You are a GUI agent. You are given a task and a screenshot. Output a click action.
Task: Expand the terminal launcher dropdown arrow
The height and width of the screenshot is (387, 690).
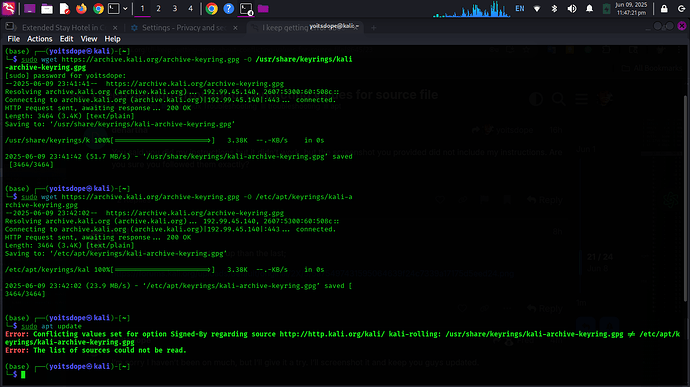click(x=125, y=8)
